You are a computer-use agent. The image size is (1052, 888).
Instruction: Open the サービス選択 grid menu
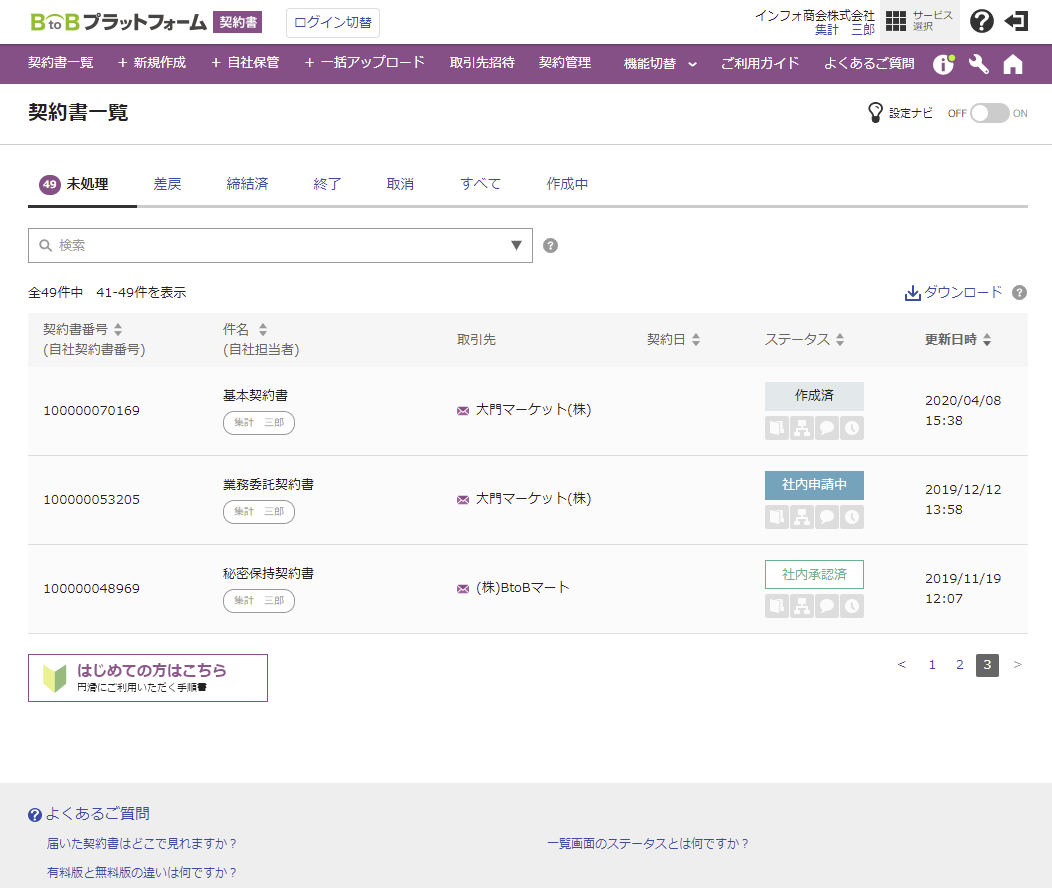click(x=920, y=21)
